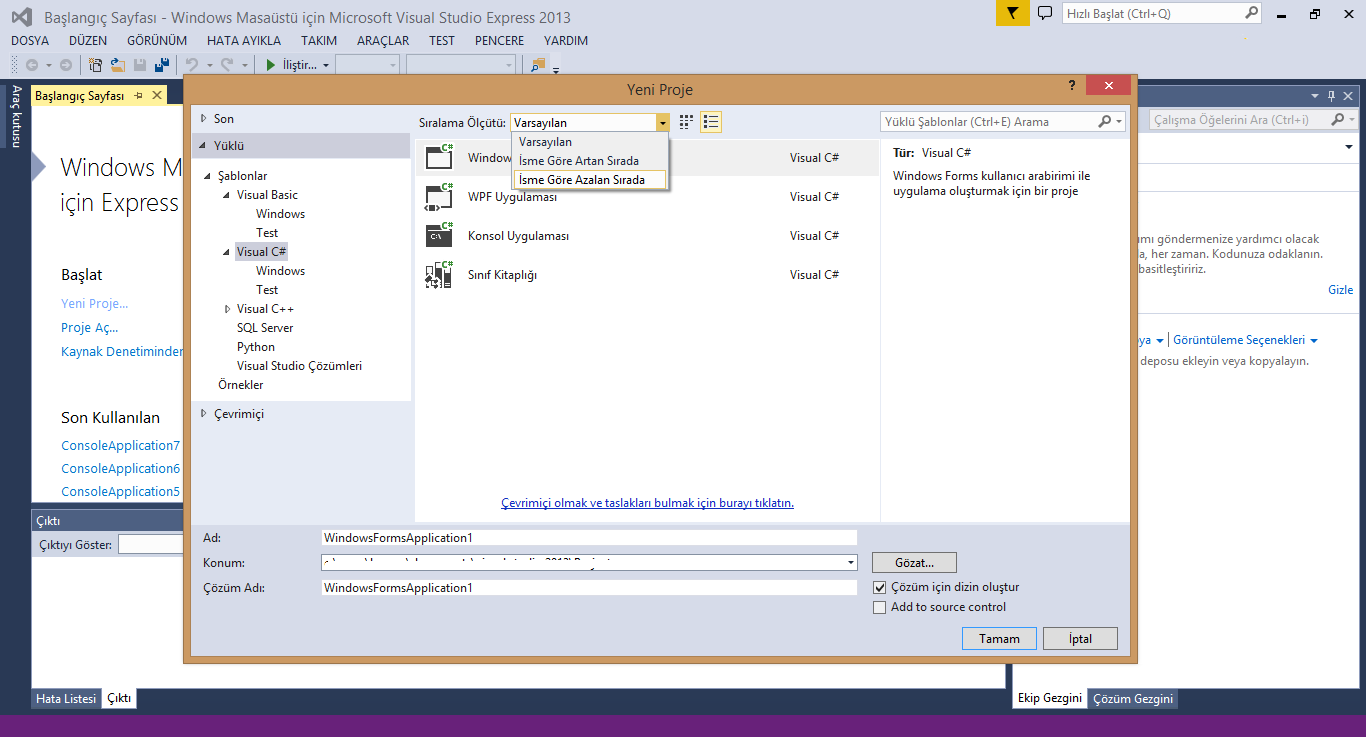Screen dimensions: 1366x737
Task: Switch templates to medium icons view
Action: (686, 122)
